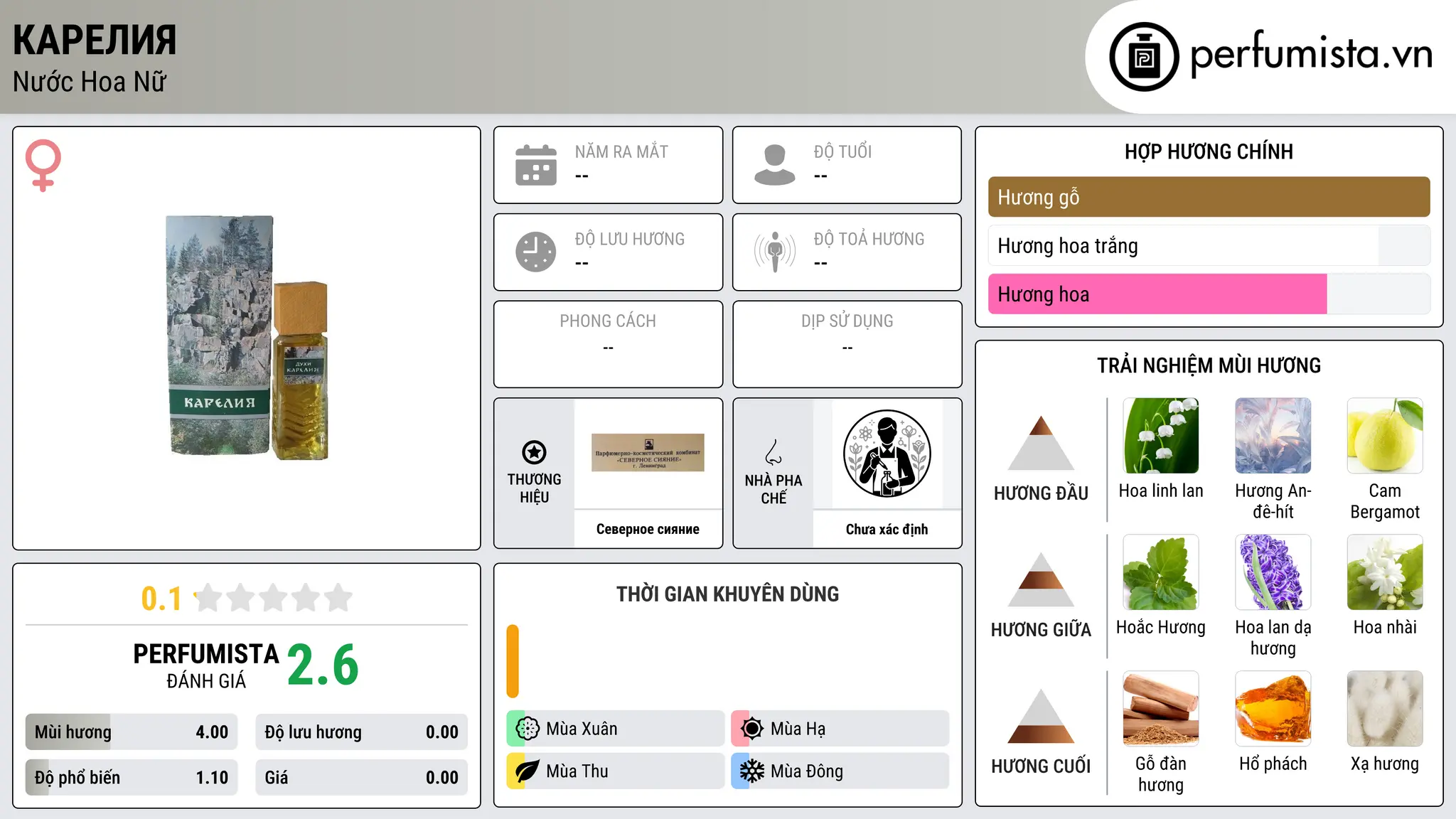Open the Chưa xác định perfumer link

(x=887, y=529)
